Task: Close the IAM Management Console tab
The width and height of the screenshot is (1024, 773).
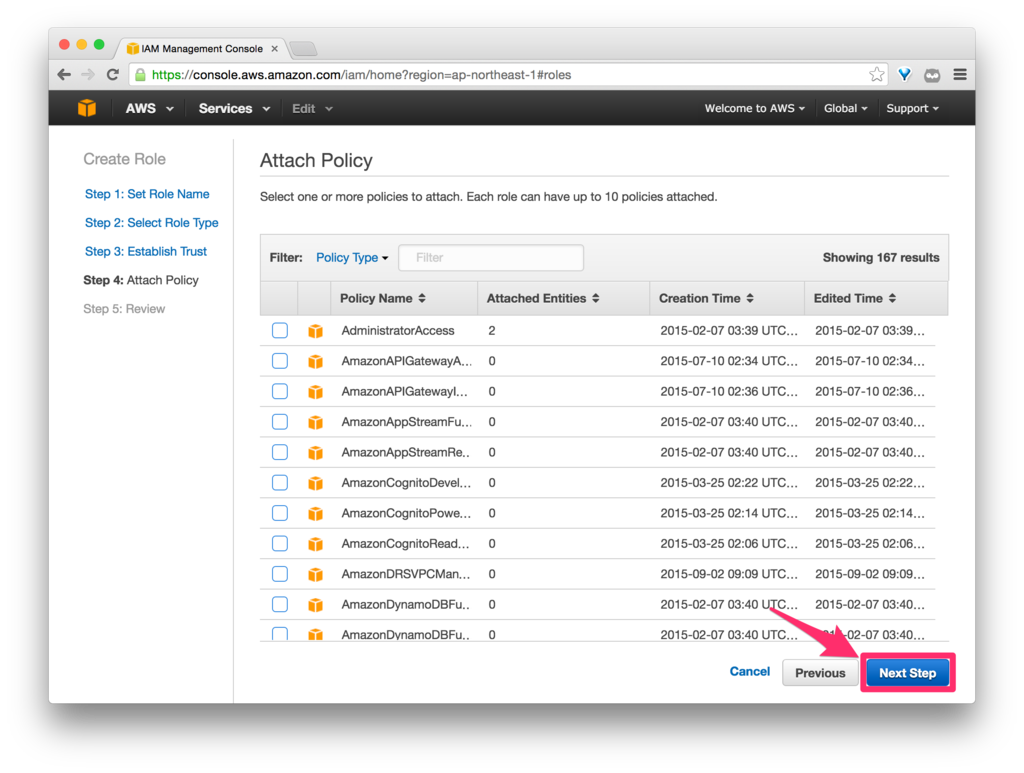Action: (x=274, y=48)
